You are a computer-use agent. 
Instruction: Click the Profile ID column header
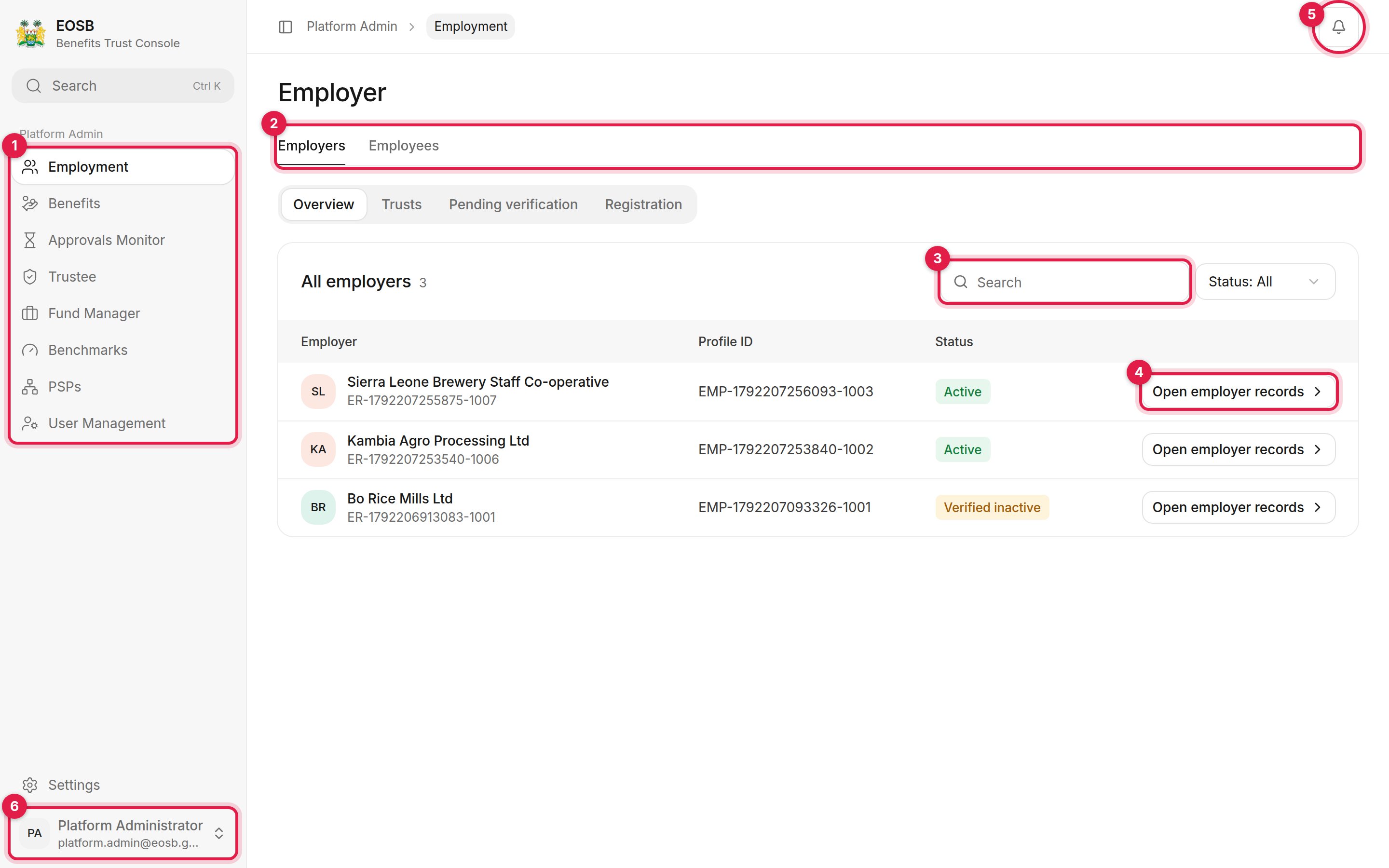(725, 341)
